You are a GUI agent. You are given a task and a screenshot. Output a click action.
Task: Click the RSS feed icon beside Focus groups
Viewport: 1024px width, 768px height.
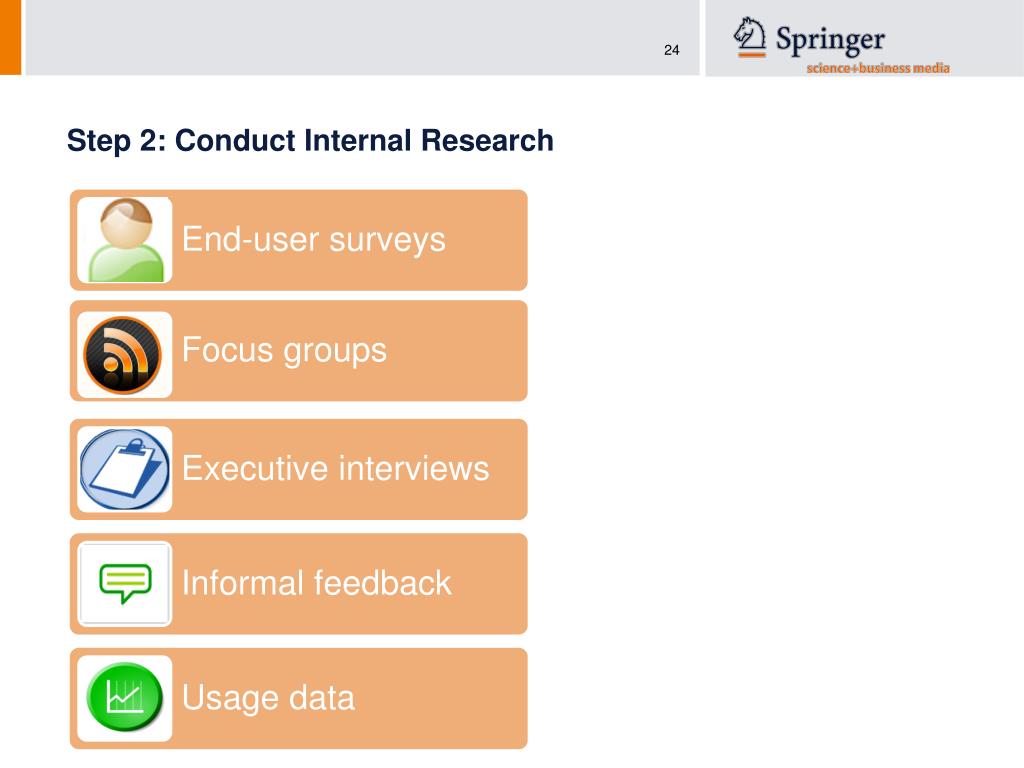[x=123, y=355]
